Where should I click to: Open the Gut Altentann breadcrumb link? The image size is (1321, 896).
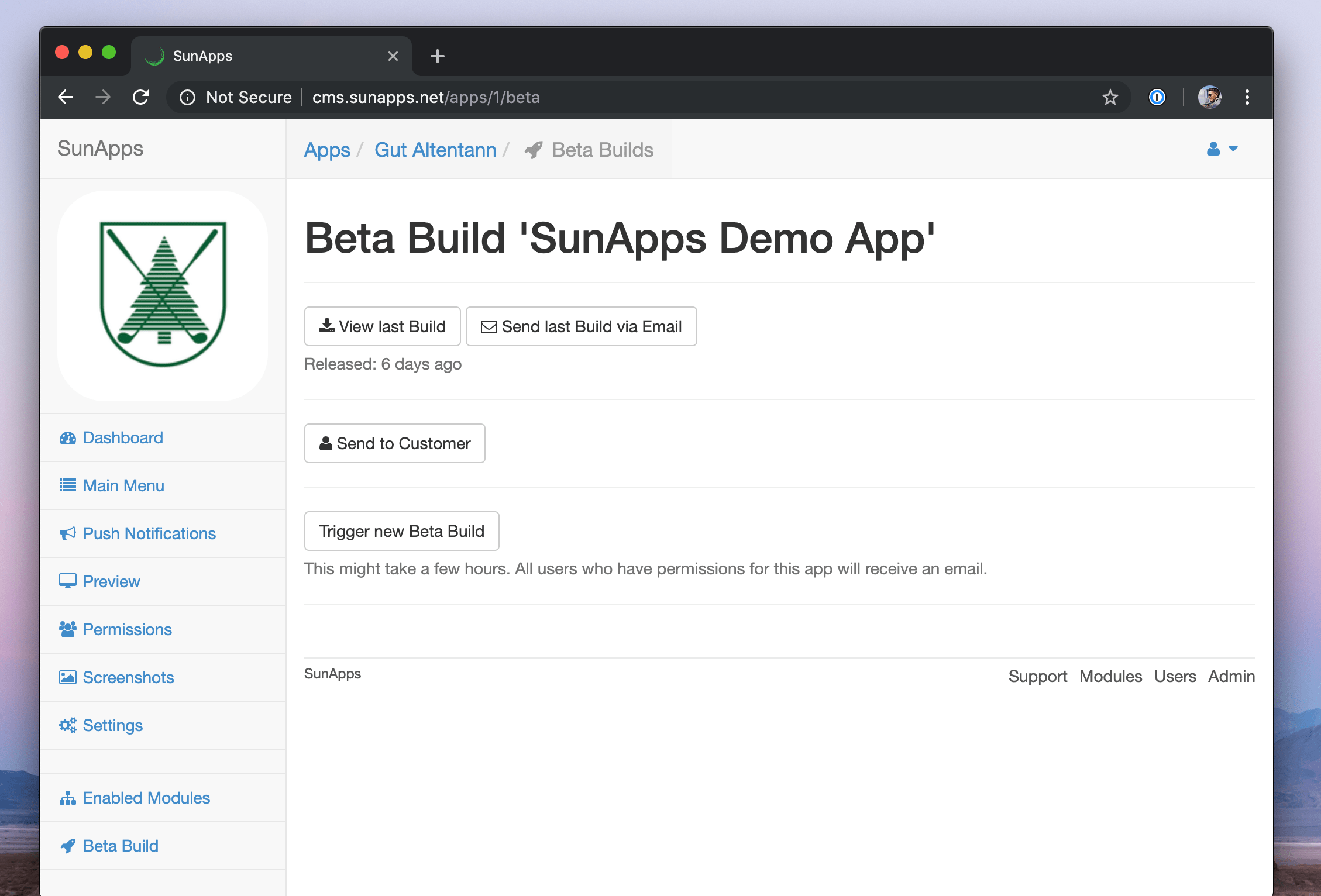435,150
